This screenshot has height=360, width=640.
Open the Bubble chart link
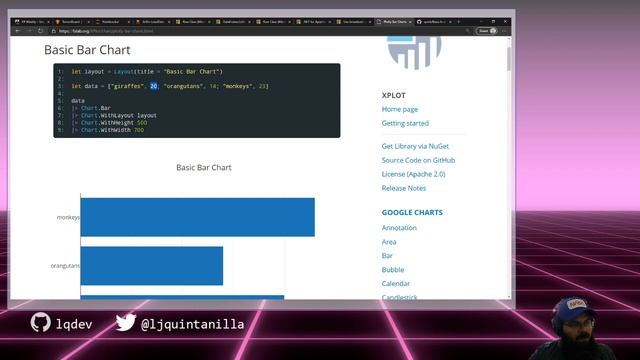[393, 270]
